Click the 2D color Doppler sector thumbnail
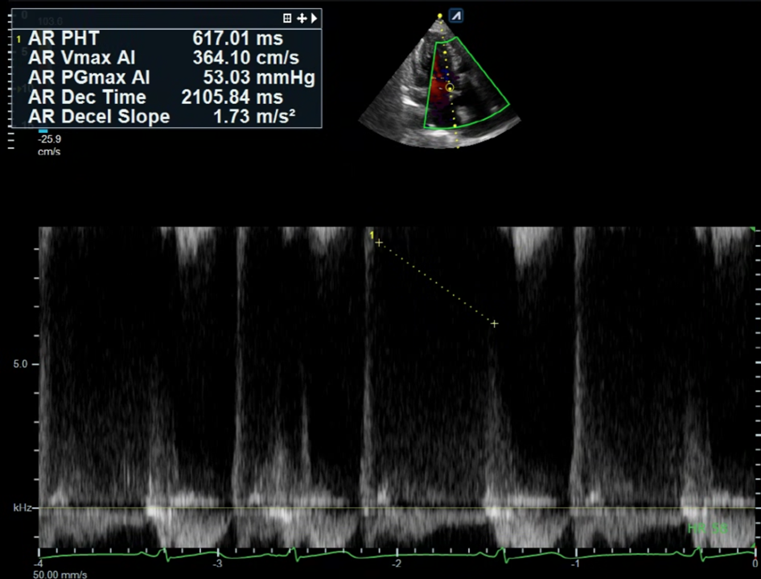The height and width of the screenshot is (579, 761). [439, 82]
